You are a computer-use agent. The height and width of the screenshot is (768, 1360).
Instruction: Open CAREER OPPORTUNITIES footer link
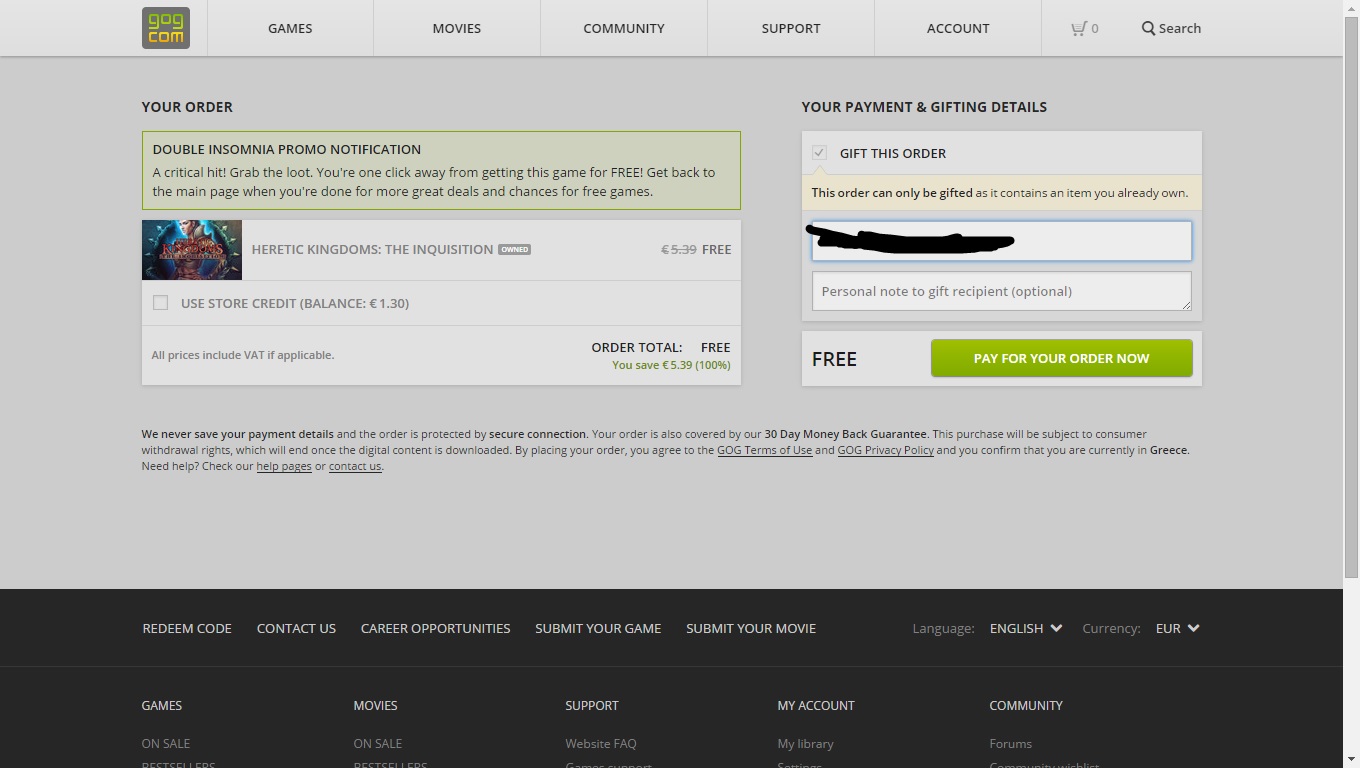pyautogui.click(x=435, y=628)
